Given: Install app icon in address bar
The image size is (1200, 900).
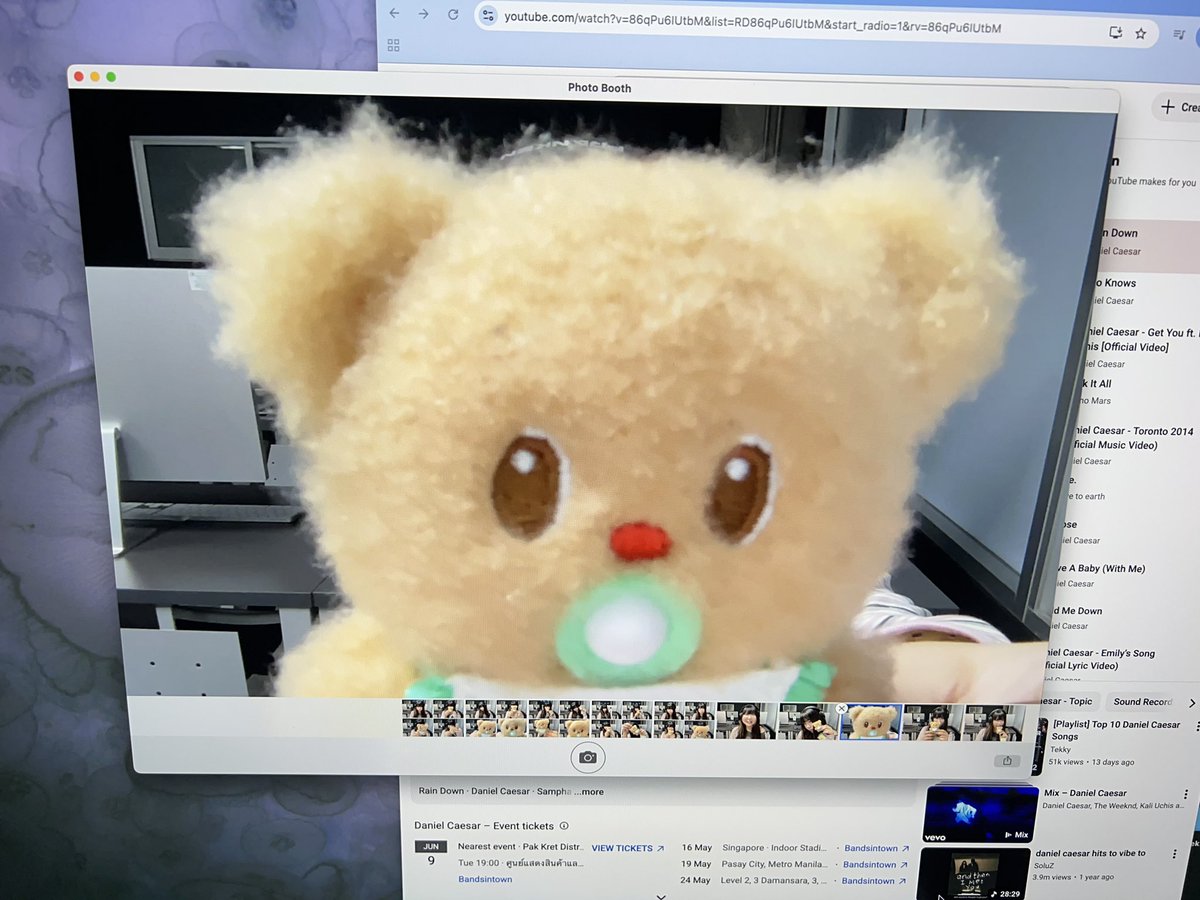Looking at the screenshot, I should (1115, 32).
